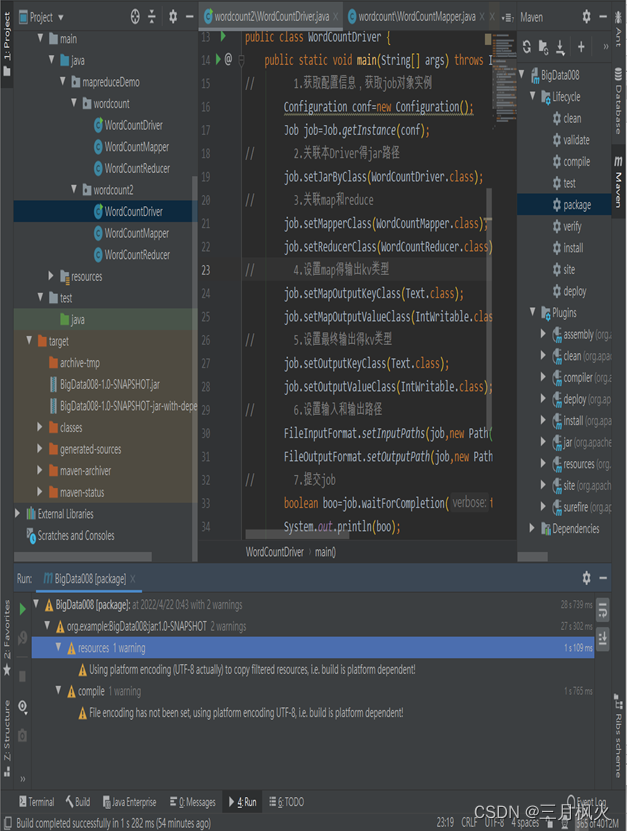Click the CRLF line separator in status bar
Image resolution: width=627 pixels, height=831 pixels.
click(x=469, y=823)
